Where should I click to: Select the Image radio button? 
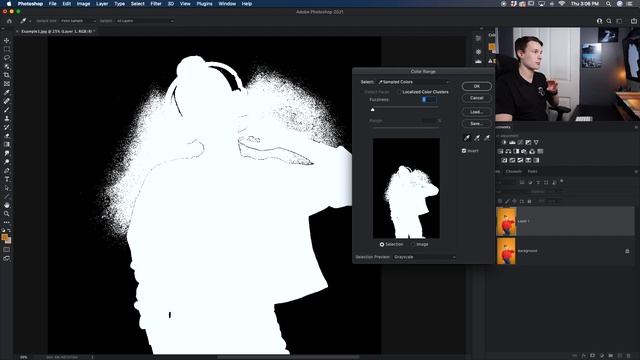pos(413,244)
